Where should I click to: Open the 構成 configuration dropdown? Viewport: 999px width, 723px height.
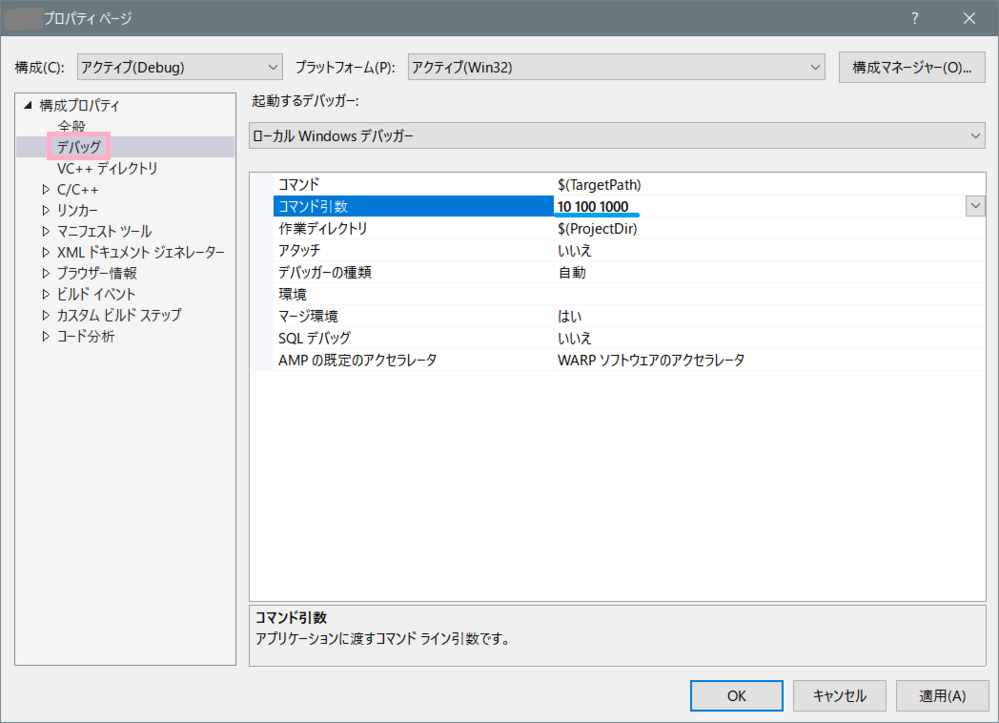click(x=180, y=68)
